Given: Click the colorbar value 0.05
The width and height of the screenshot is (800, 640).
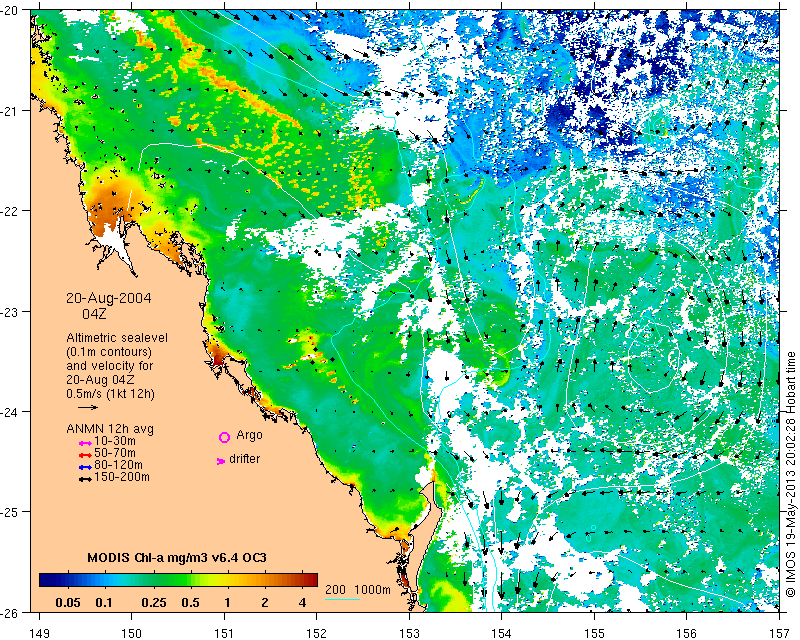Looking at the screenshot, I should click(x=68, y=603).
